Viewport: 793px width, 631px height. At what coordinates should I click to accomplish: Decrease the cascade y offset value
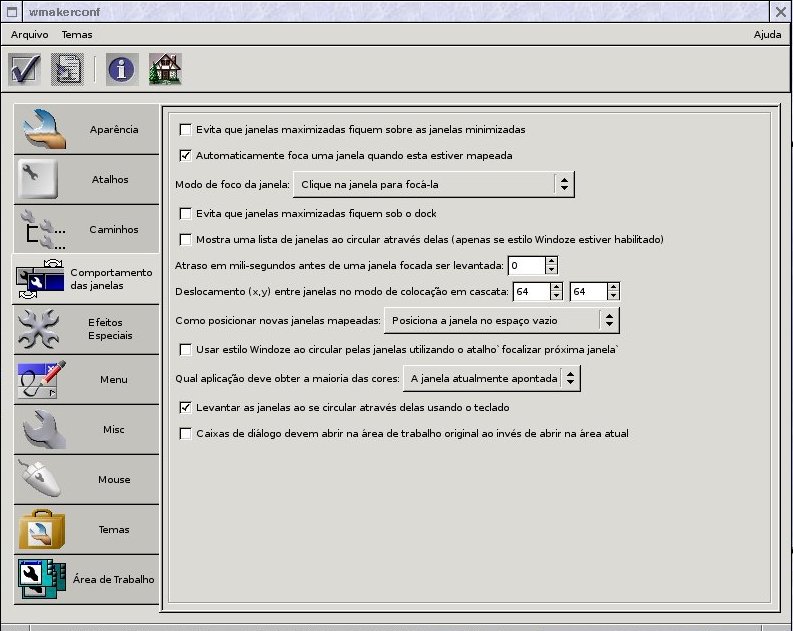[613, 296]
